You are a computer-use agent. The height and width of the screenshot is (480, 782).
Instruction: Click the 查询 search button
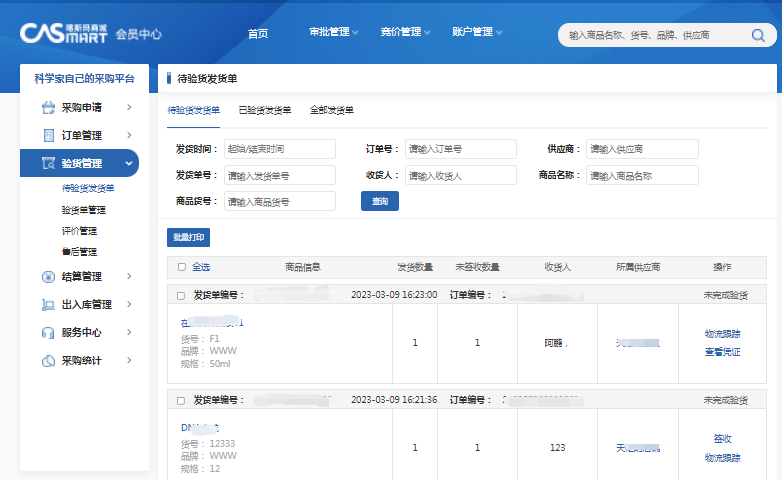click(379, 201)
